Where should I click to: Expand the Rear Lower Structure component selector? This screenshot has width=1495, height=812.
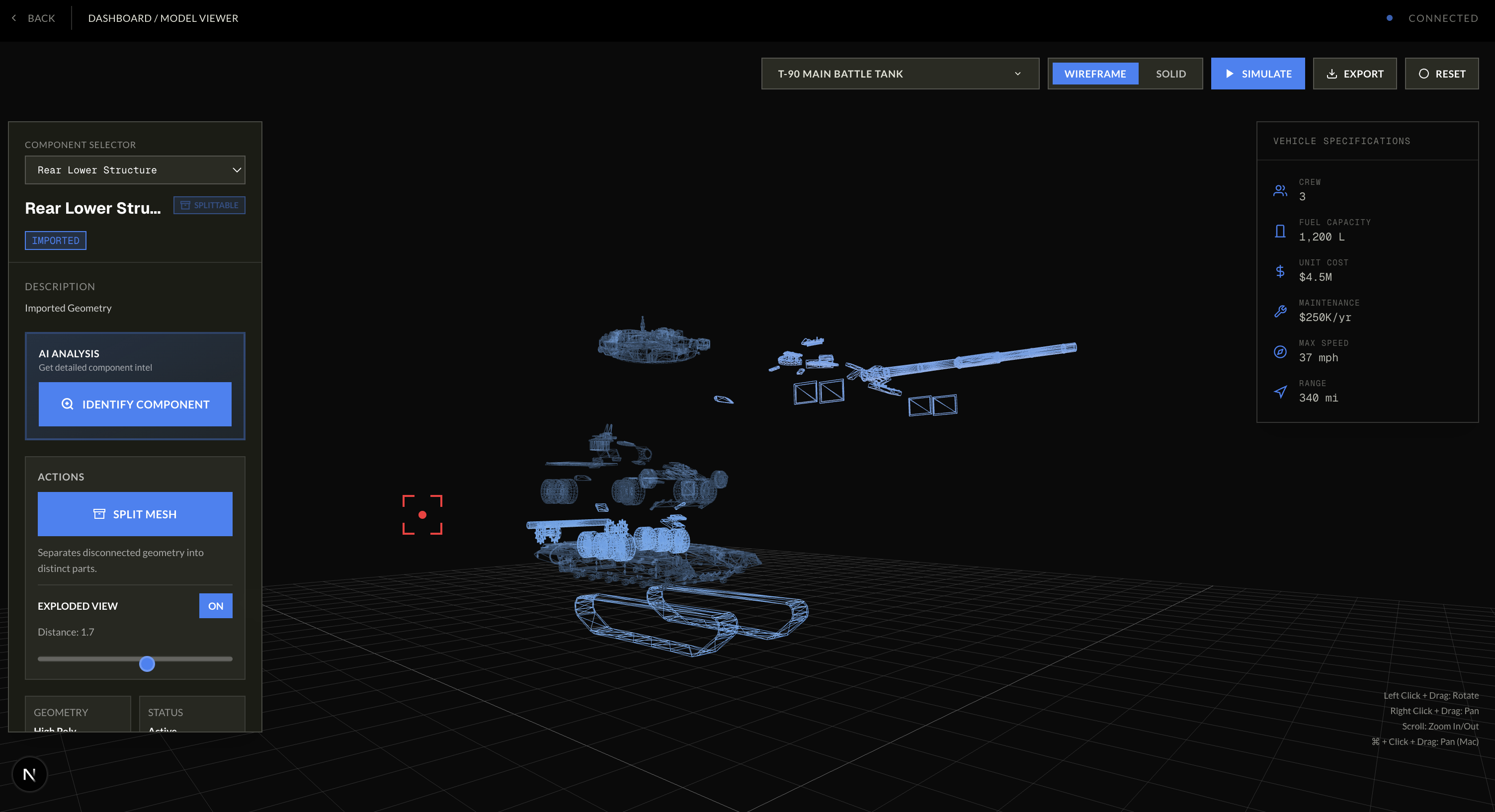click(x=135, y=170)
